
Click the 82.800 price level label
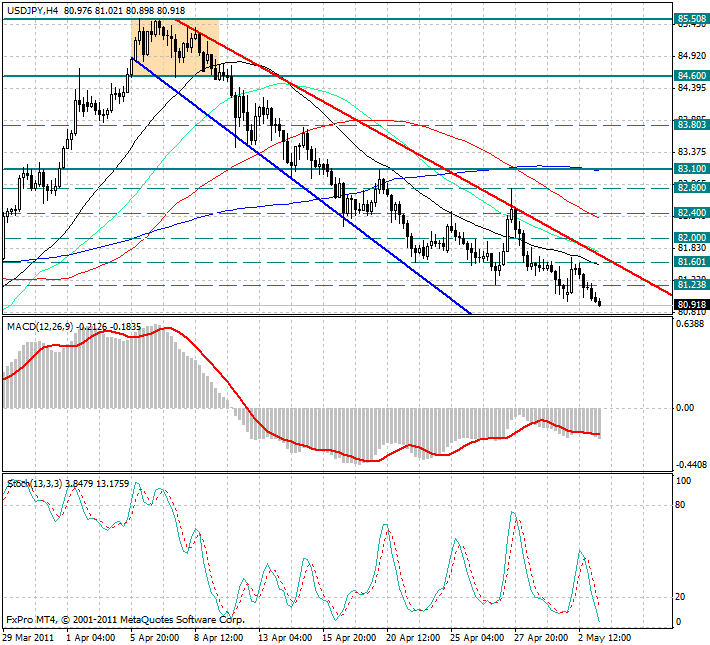tap(691, 187)
